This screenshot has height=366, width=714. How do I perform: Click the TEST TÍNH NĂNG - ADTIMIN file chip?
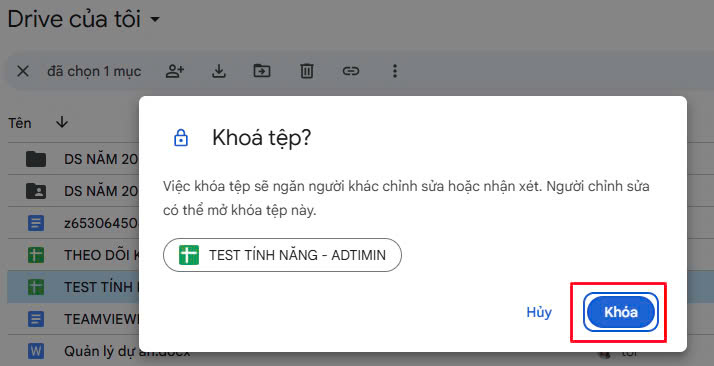(282, 255)
